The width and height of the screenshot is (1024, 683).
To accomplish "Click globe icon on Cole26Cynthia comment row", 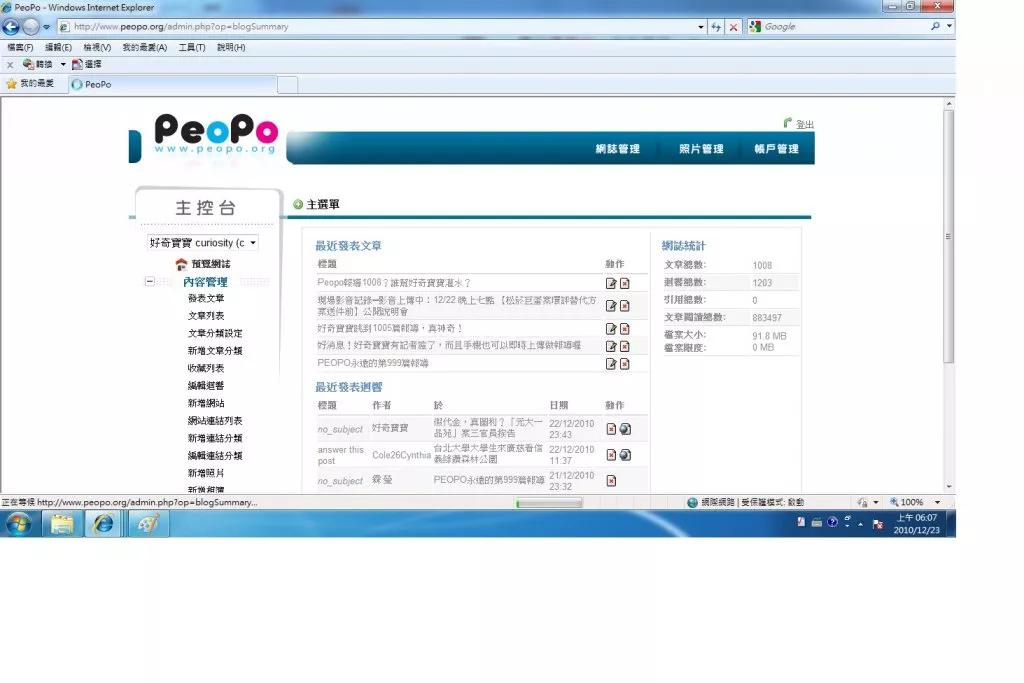I will [625, 454].
